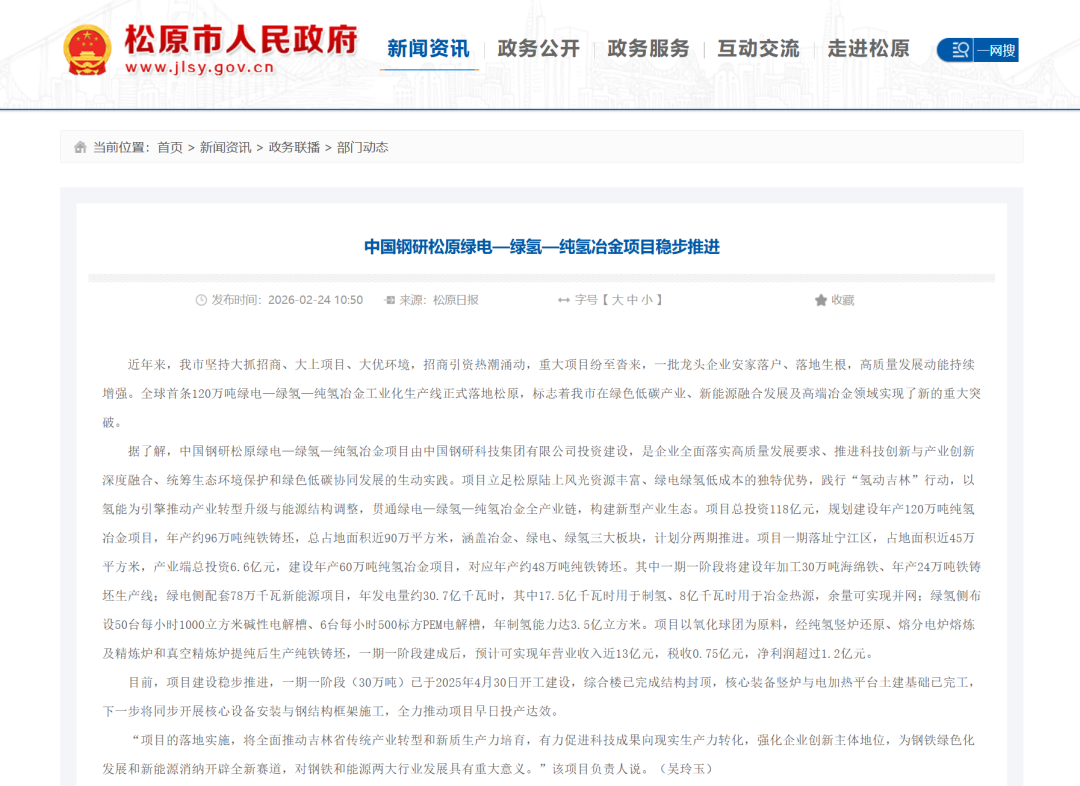1080x786 pixels.
Task: Open the 互动交流 navigation tab
Action: point(758,47)
